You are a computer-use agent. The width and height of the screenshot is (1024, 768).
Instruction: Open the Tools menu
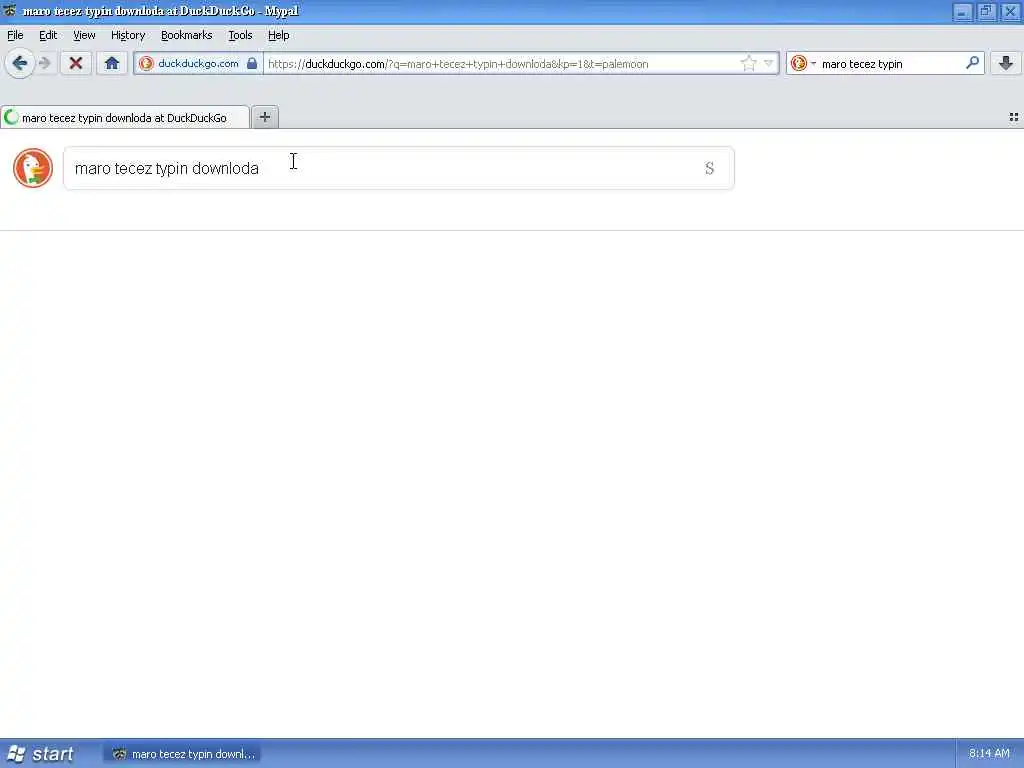[x=240, y=35]
